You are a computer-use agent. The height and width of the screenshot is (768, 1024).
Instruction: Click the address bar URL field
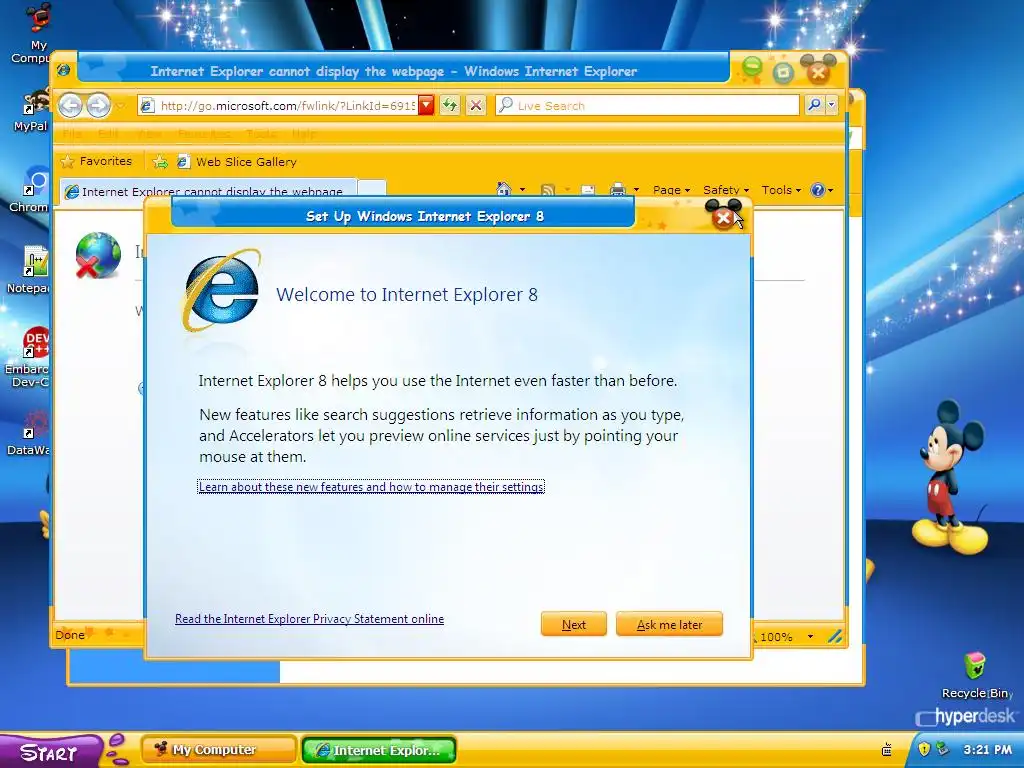point(280,105)
